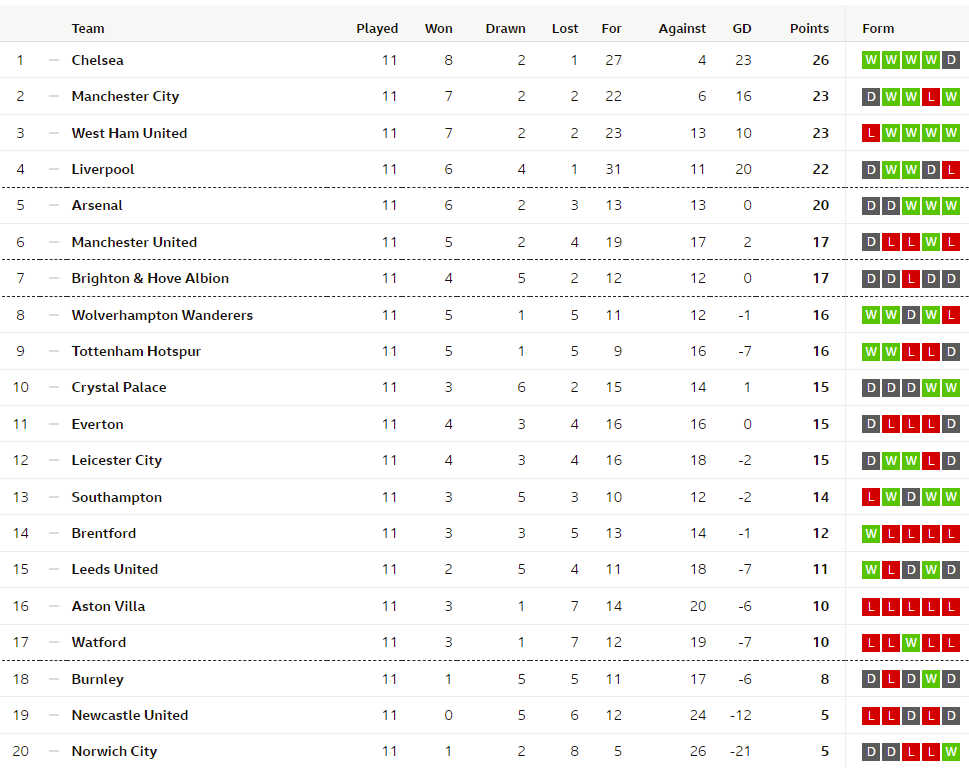Click the position movement dash beside Arsenal
Viewport: 969px width, 768px height.
click(x=54, y=205)
